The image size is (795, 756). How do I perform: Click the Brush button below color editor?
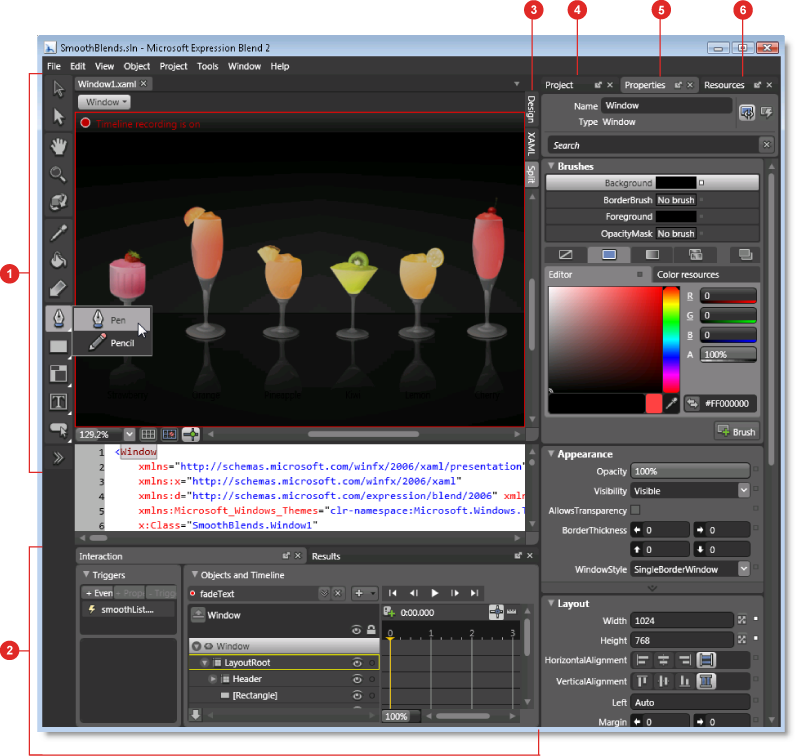click(736, 431)
